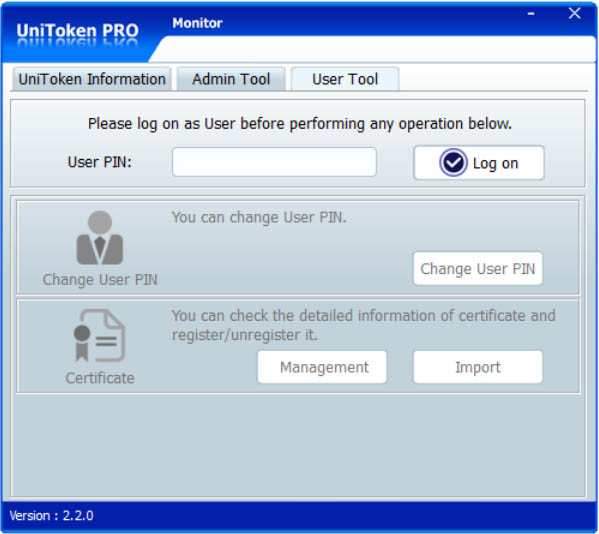This screenshot has height=534, width=599.
Task: Click the checkmark icon on Log on
Action: (453, 163)
